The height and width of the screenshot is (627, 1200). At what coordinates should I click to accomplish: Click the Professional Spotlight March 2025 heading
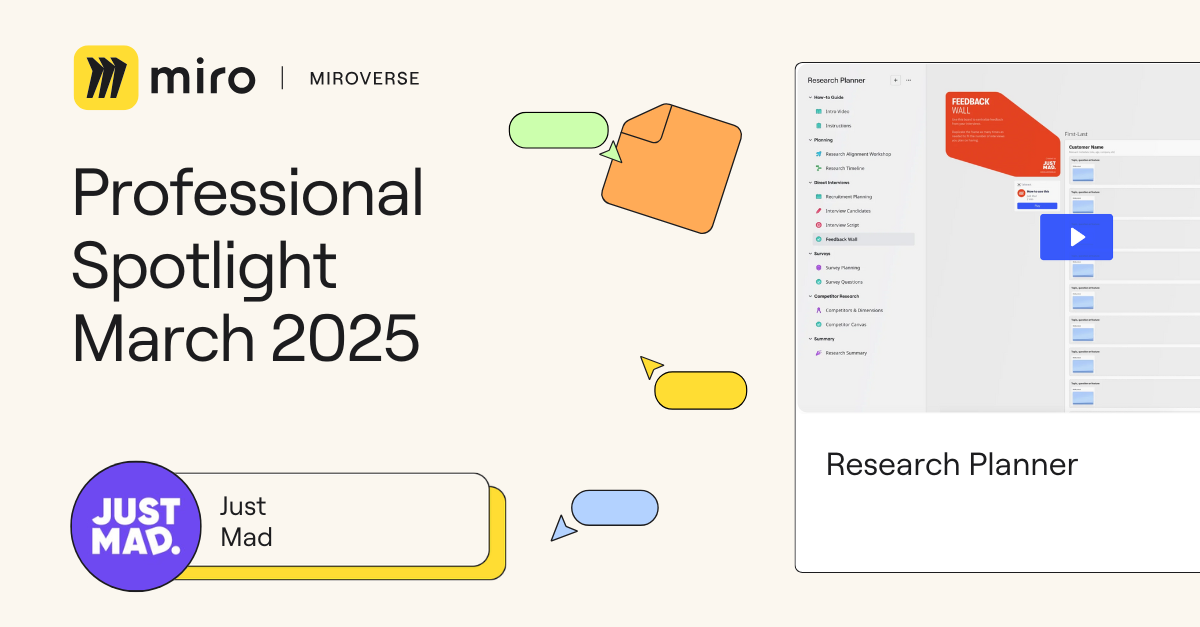[248, 265]
